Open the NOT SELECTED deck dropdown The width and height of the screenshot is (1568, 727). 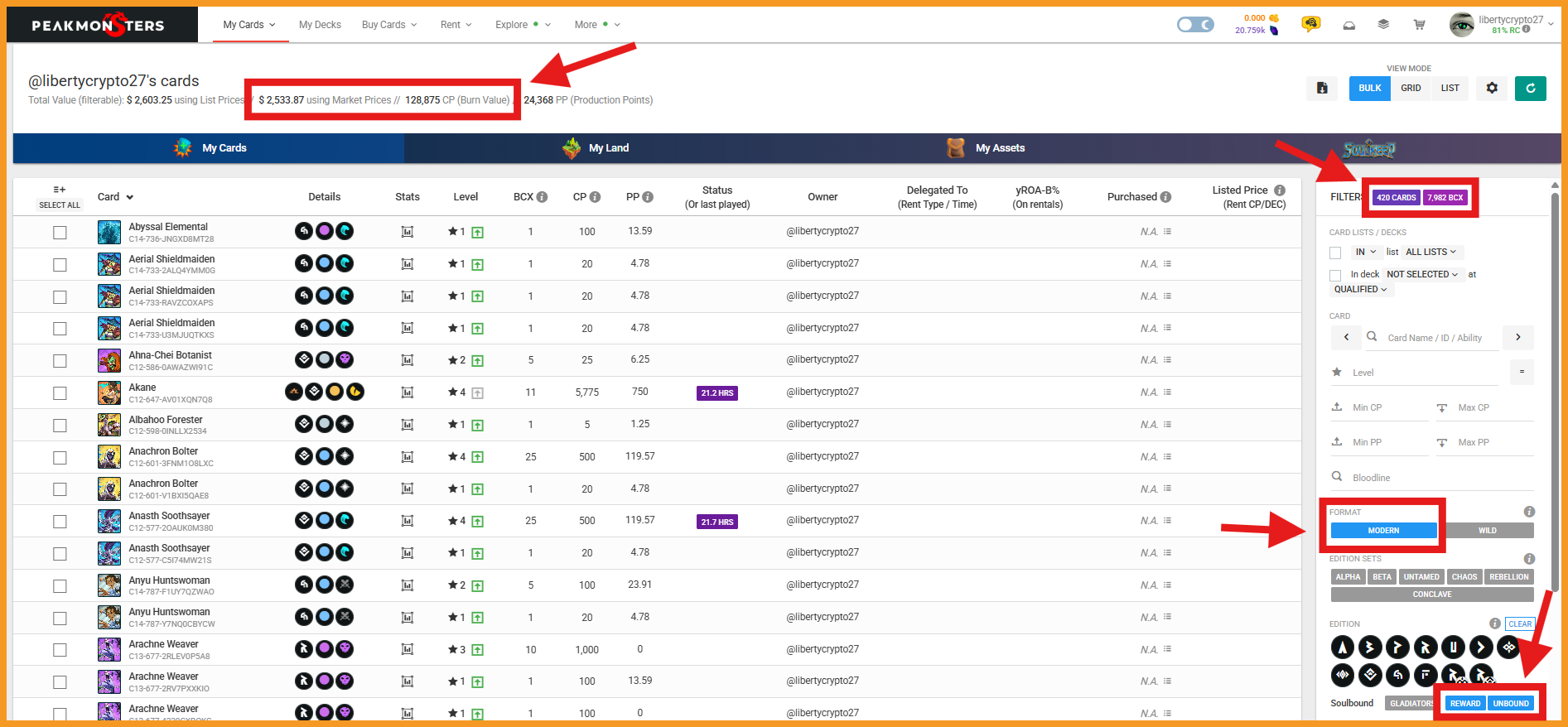pos(1422,274)
